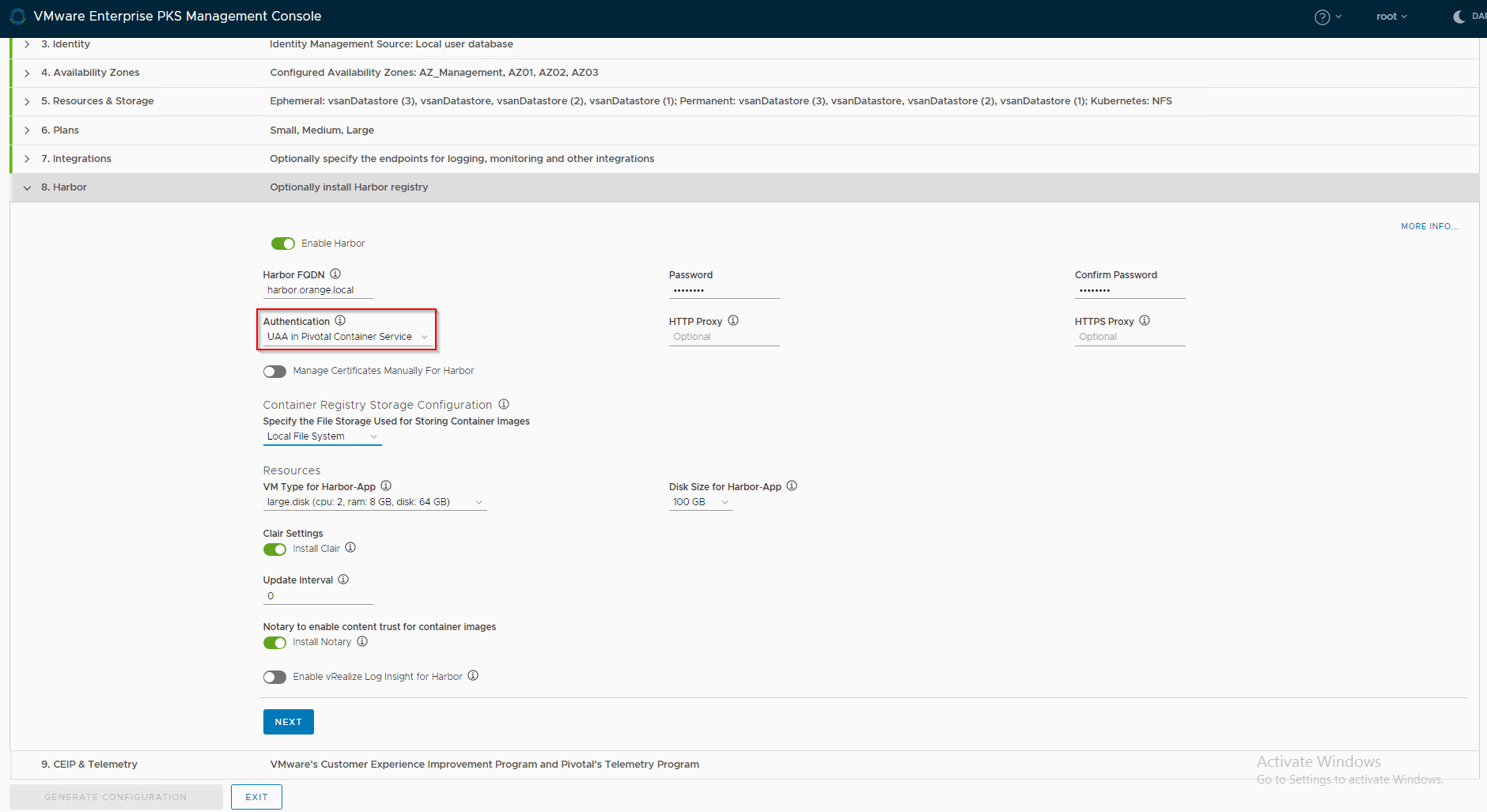Toggle Manage Certificates Manually For Harbor
Image resolution: width=1487 pixels, height=812 pixels.
pyautogui.click(x=274, y=372)
